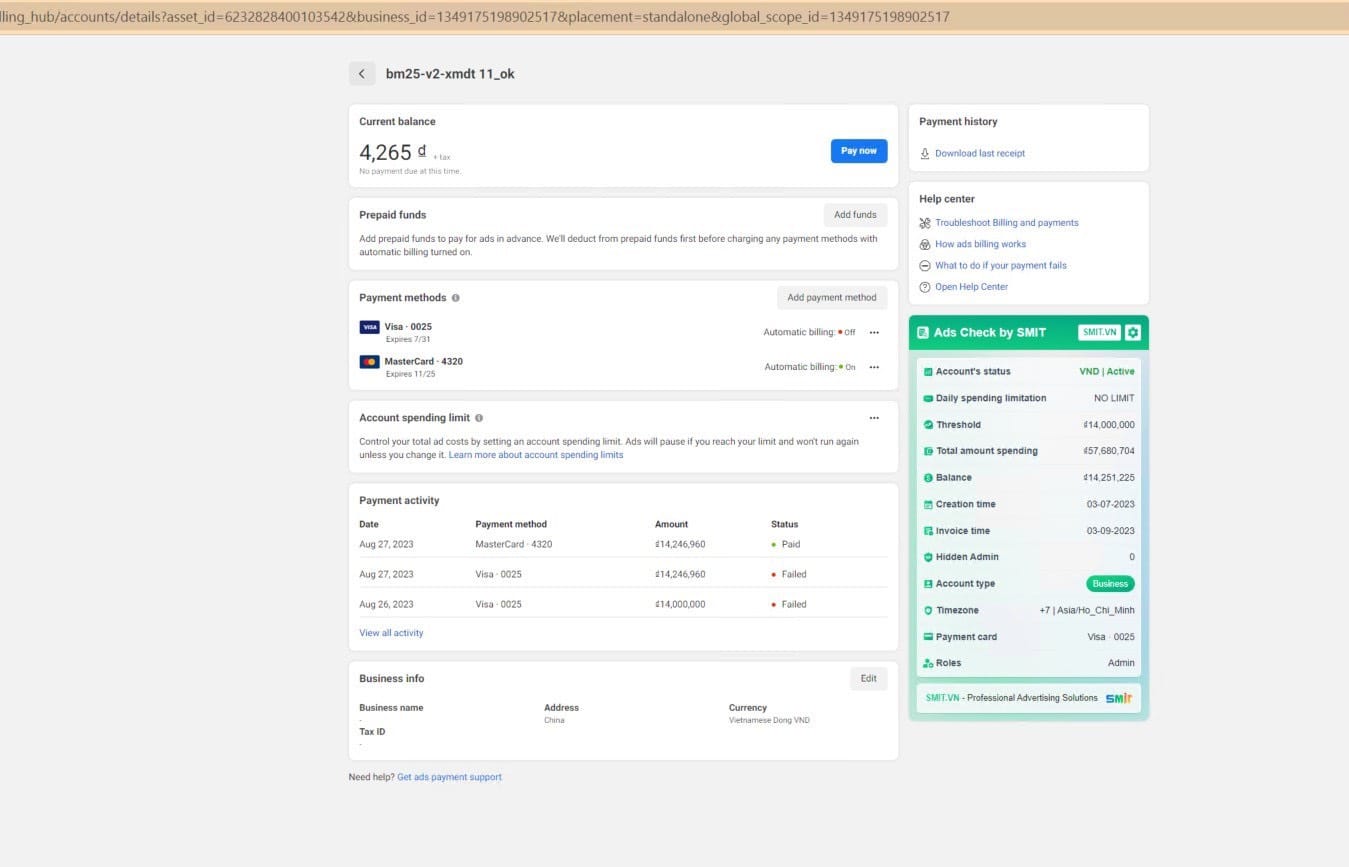Open View all activity link
Image resolution: width=1349 pixels, height=867 pixels.
(x=391, y=633)
